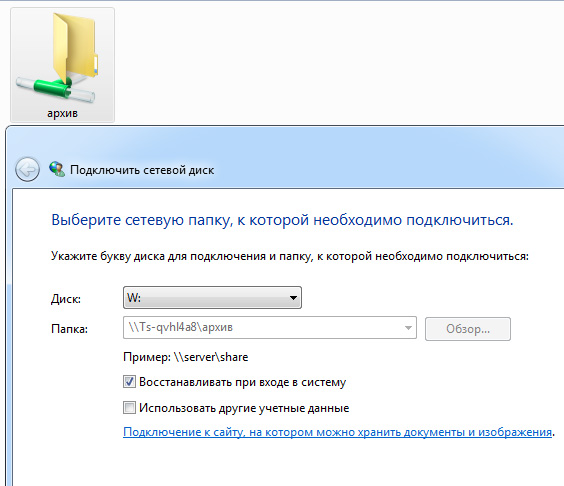564x486 pixels.
Task: Click the Обзор... browse button
Action: click(x=468, y=329)
